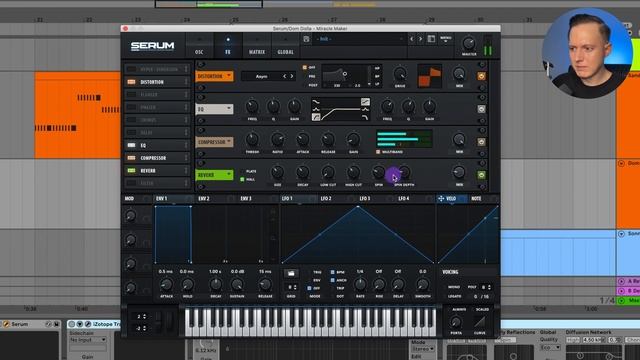
Task: Click the EQ icon in the FX list
Action: coord(131,145)
